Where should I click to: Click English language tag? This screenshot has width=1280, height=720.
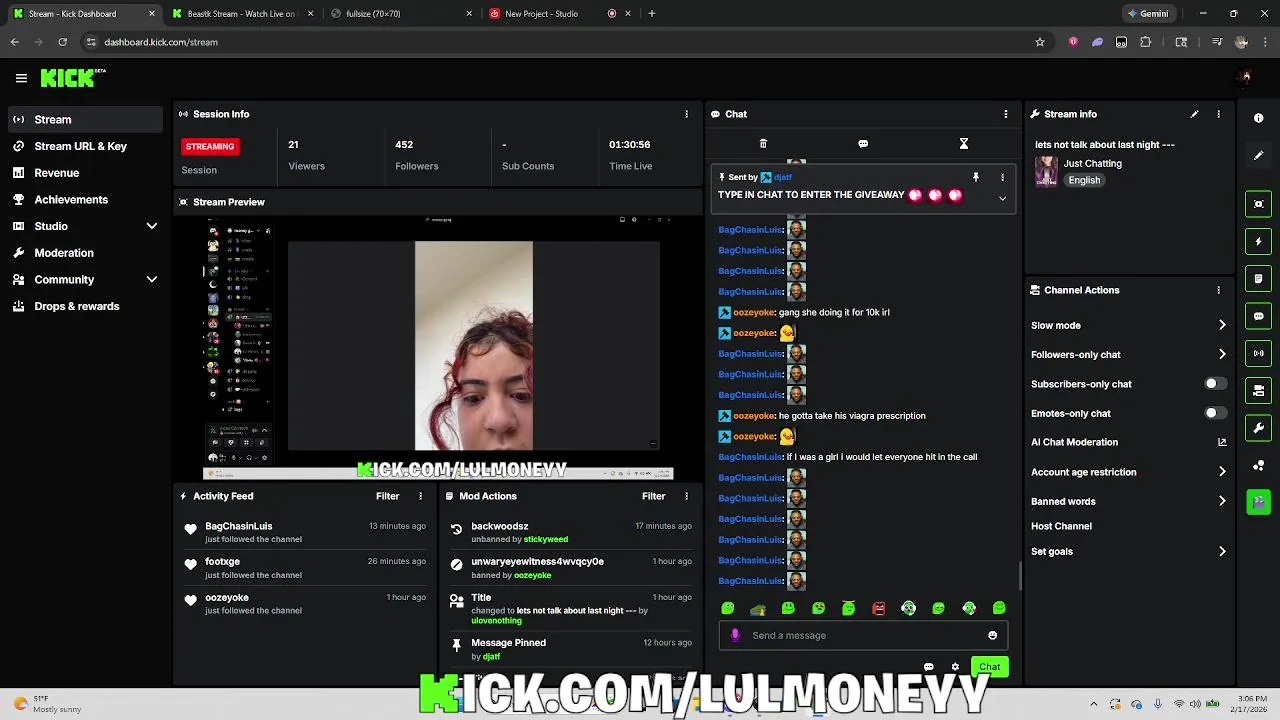(x=1084, y=180)
